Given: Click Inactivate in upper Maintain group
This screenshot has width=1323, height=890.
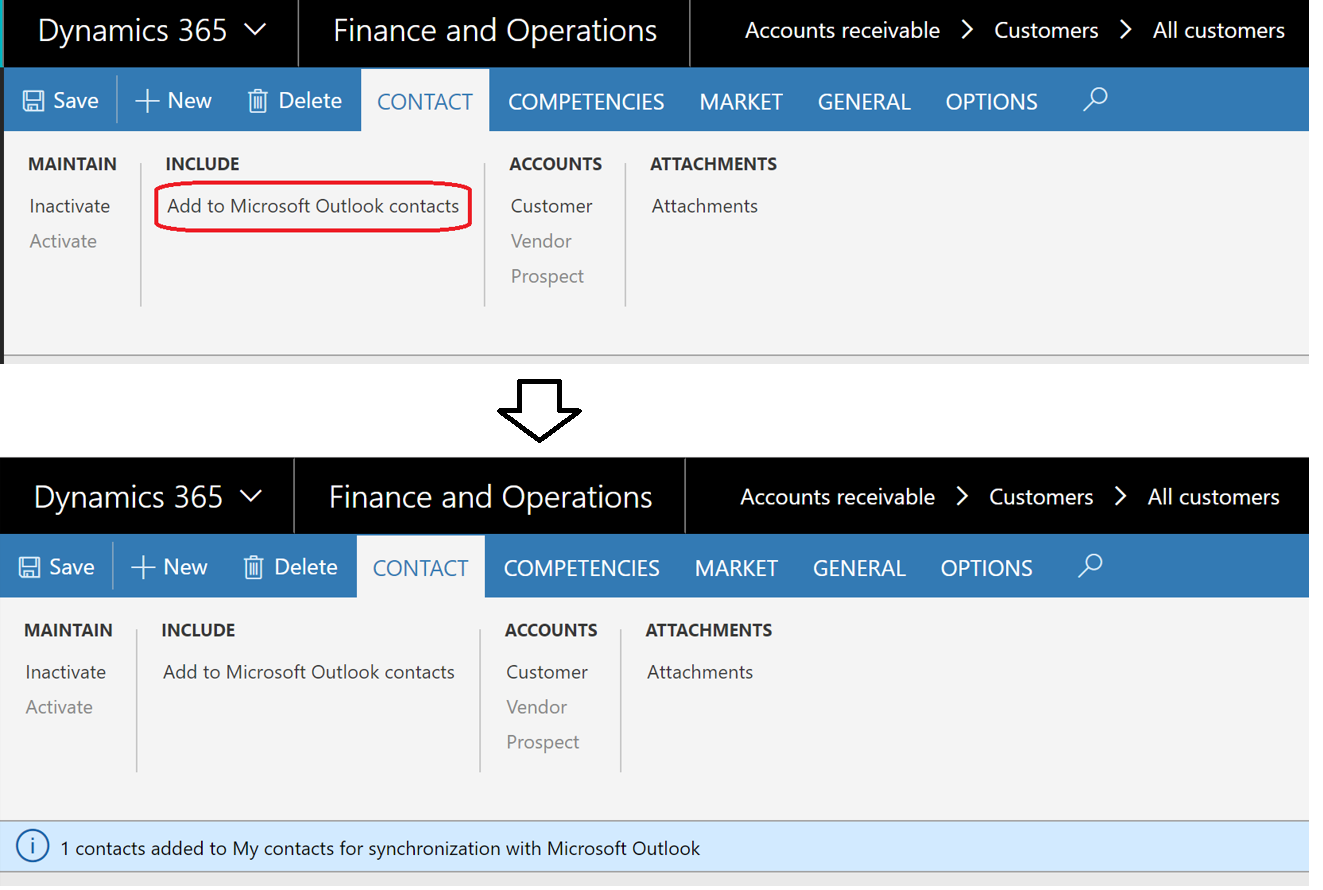Looking at the screenshot, I should click(70, 206).
